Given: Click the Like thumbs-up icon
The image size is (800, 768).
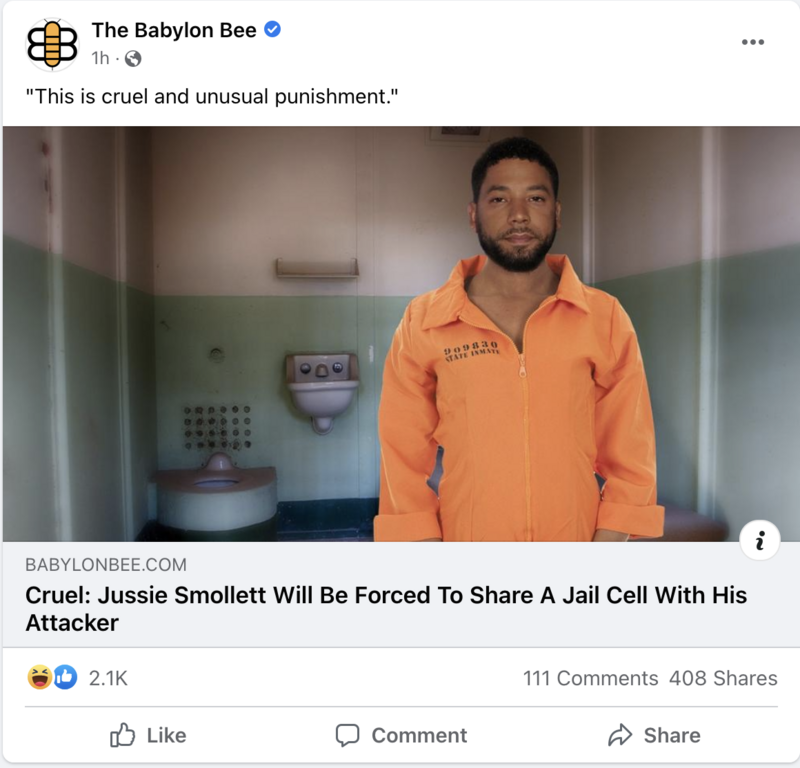Looking at the screenshot, I should pos(122,735).
